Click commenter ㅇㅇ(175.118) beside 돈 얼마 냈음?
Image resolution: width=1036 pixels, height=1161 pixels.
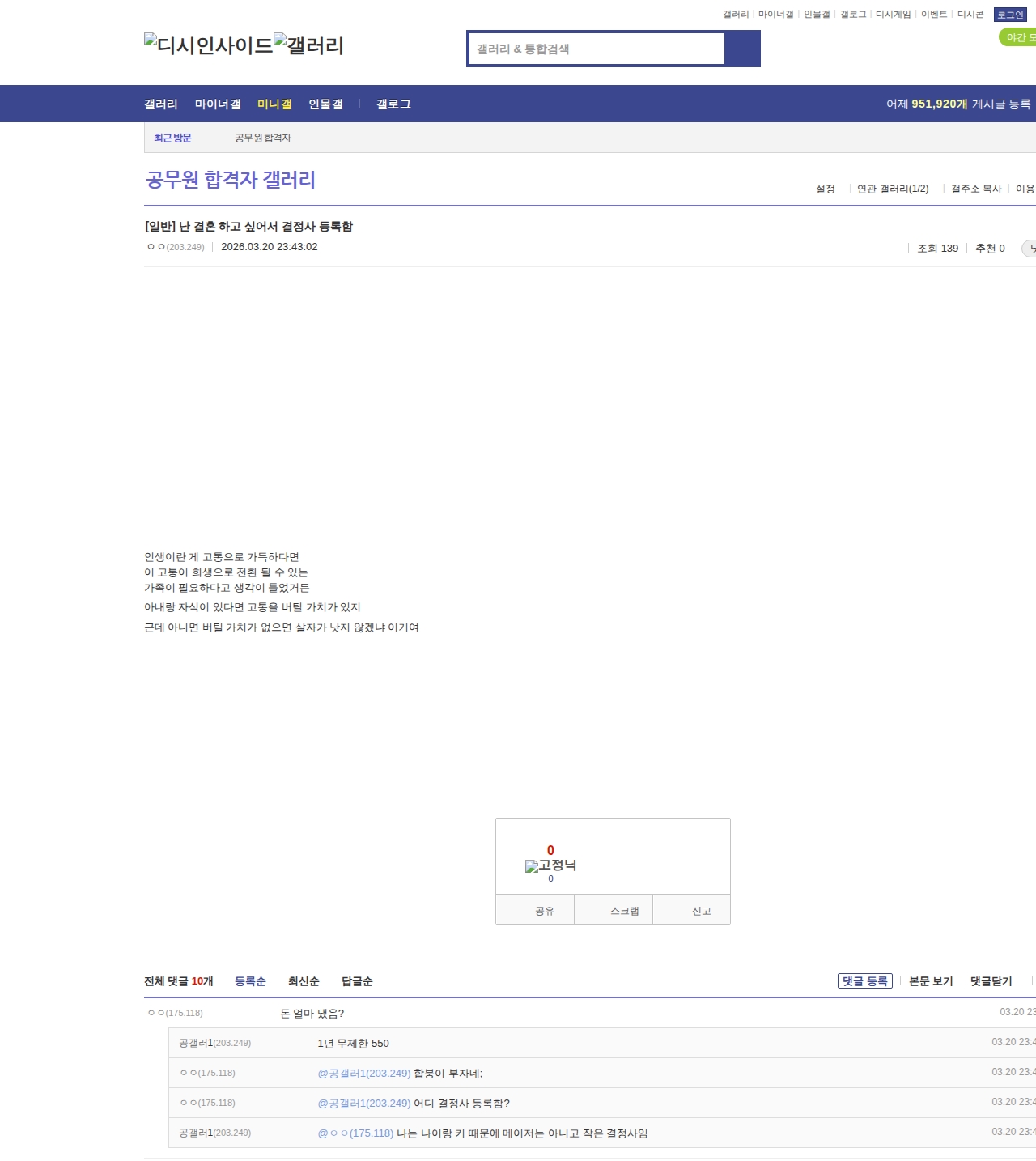click(x=175, y=1013)
